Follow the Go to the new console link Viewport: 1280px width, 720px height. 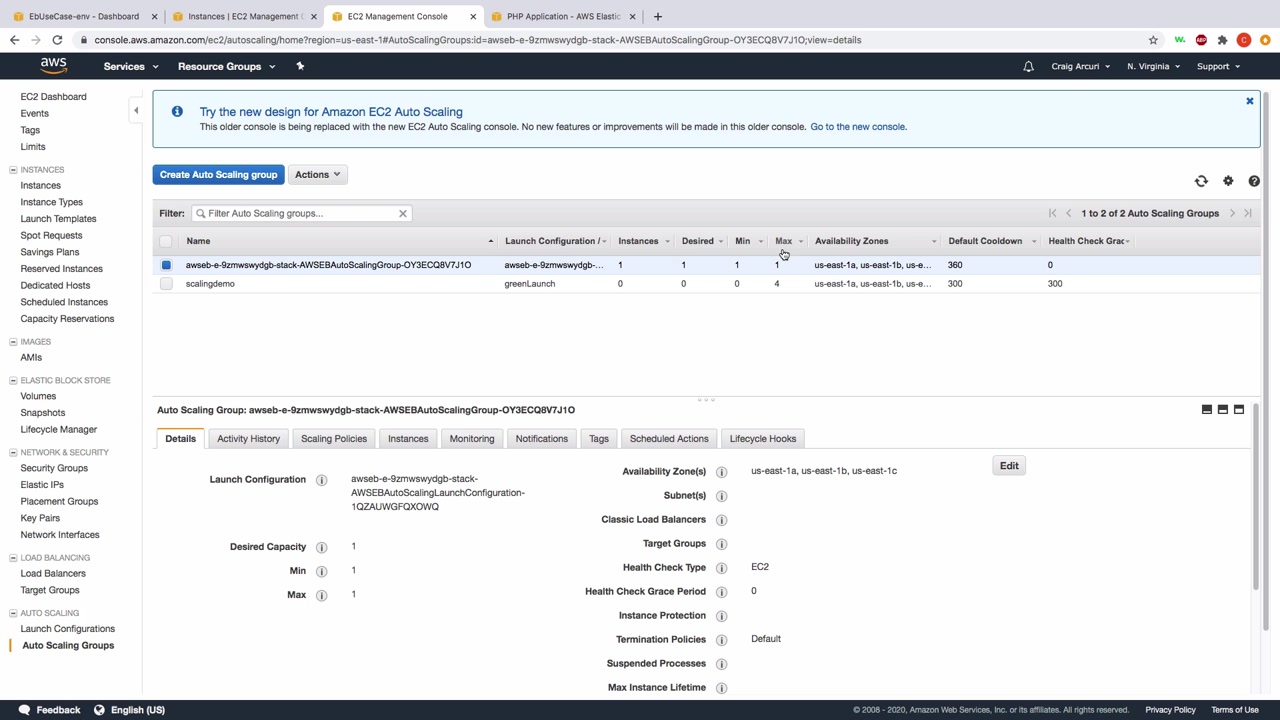858,127
